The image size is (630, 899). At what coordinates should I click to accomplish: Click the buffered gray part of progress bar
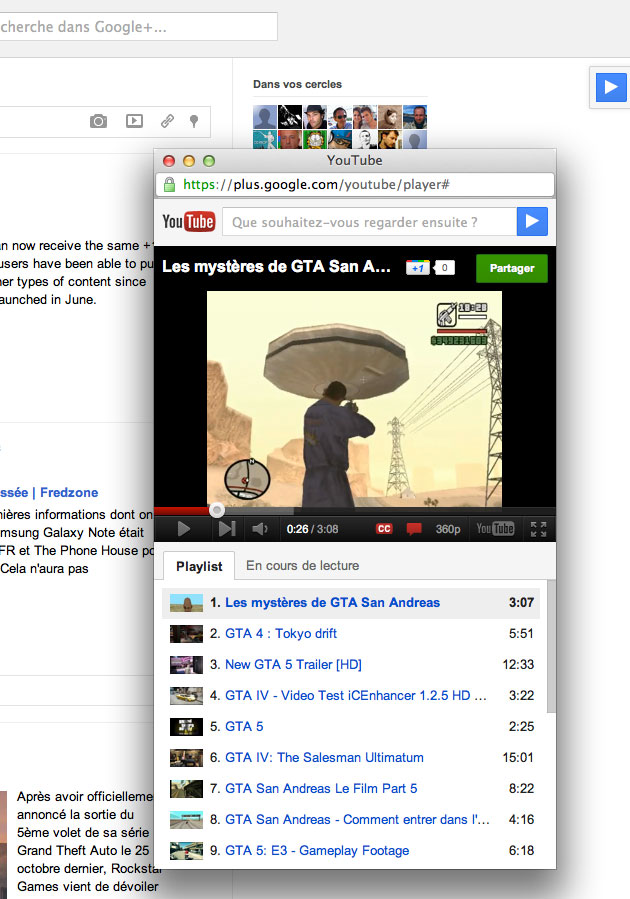tap(258, 510)
